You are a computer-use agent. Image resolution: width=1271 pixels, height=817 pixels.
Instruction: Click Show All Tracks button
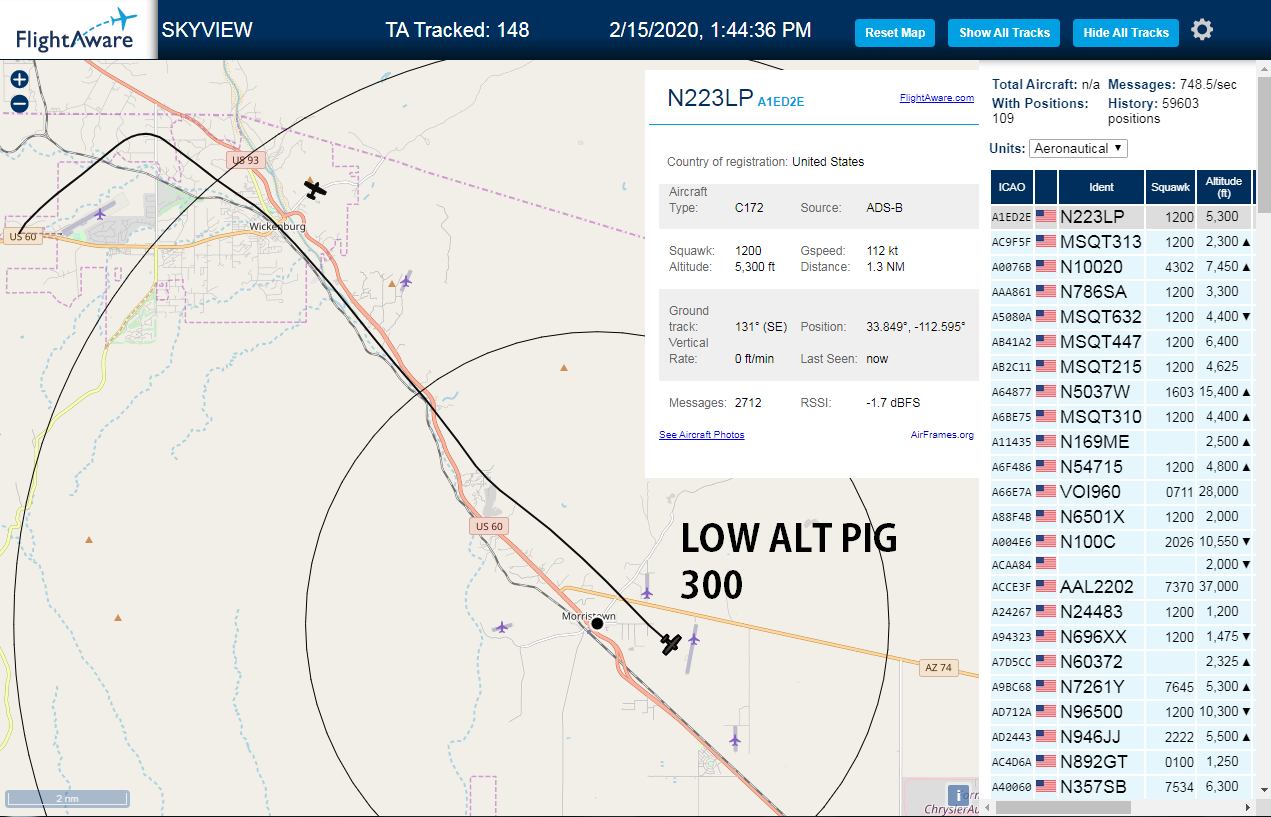[x=1004, y=33]
